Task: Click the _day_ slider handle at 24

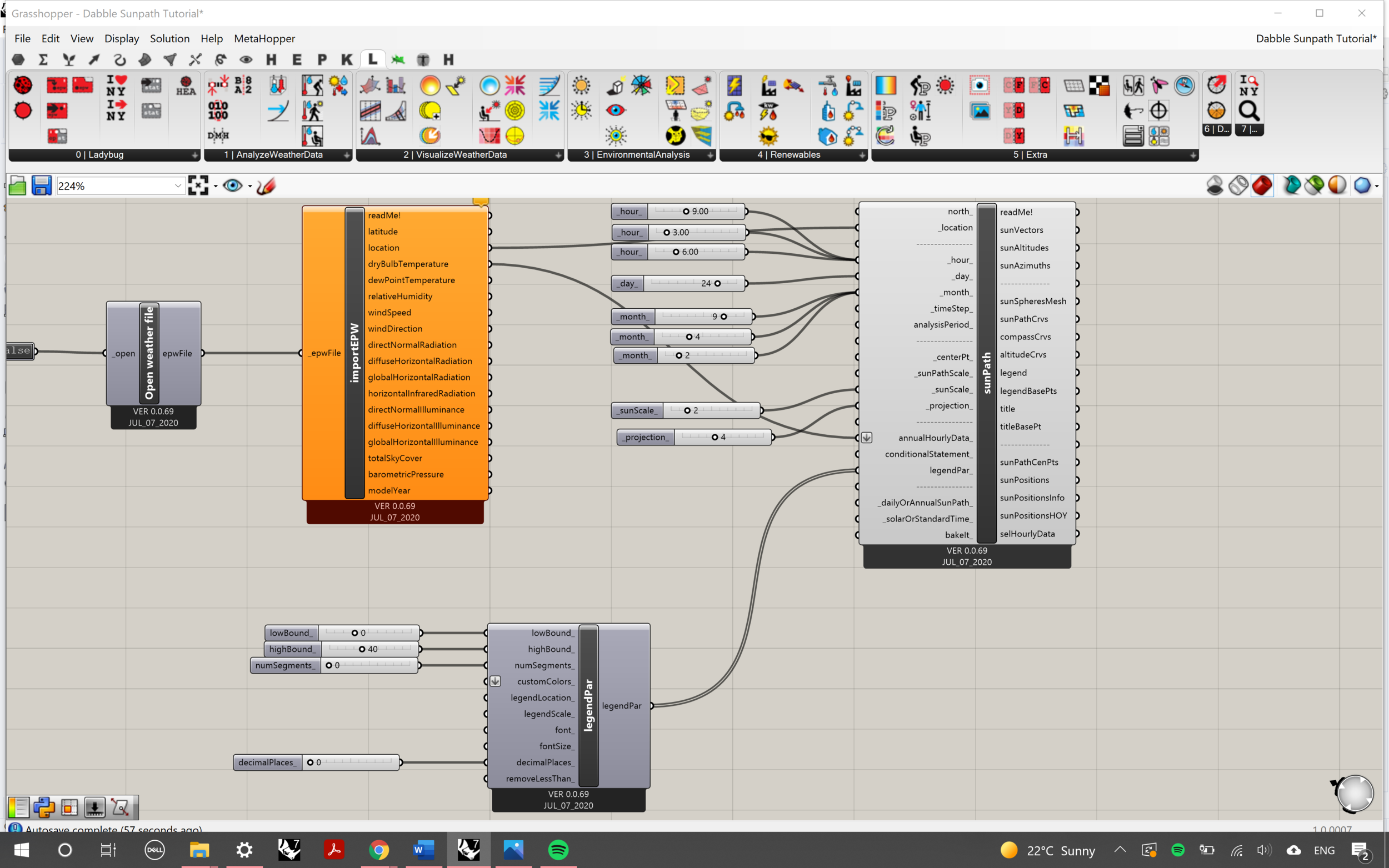Action: tap(717, 284)
